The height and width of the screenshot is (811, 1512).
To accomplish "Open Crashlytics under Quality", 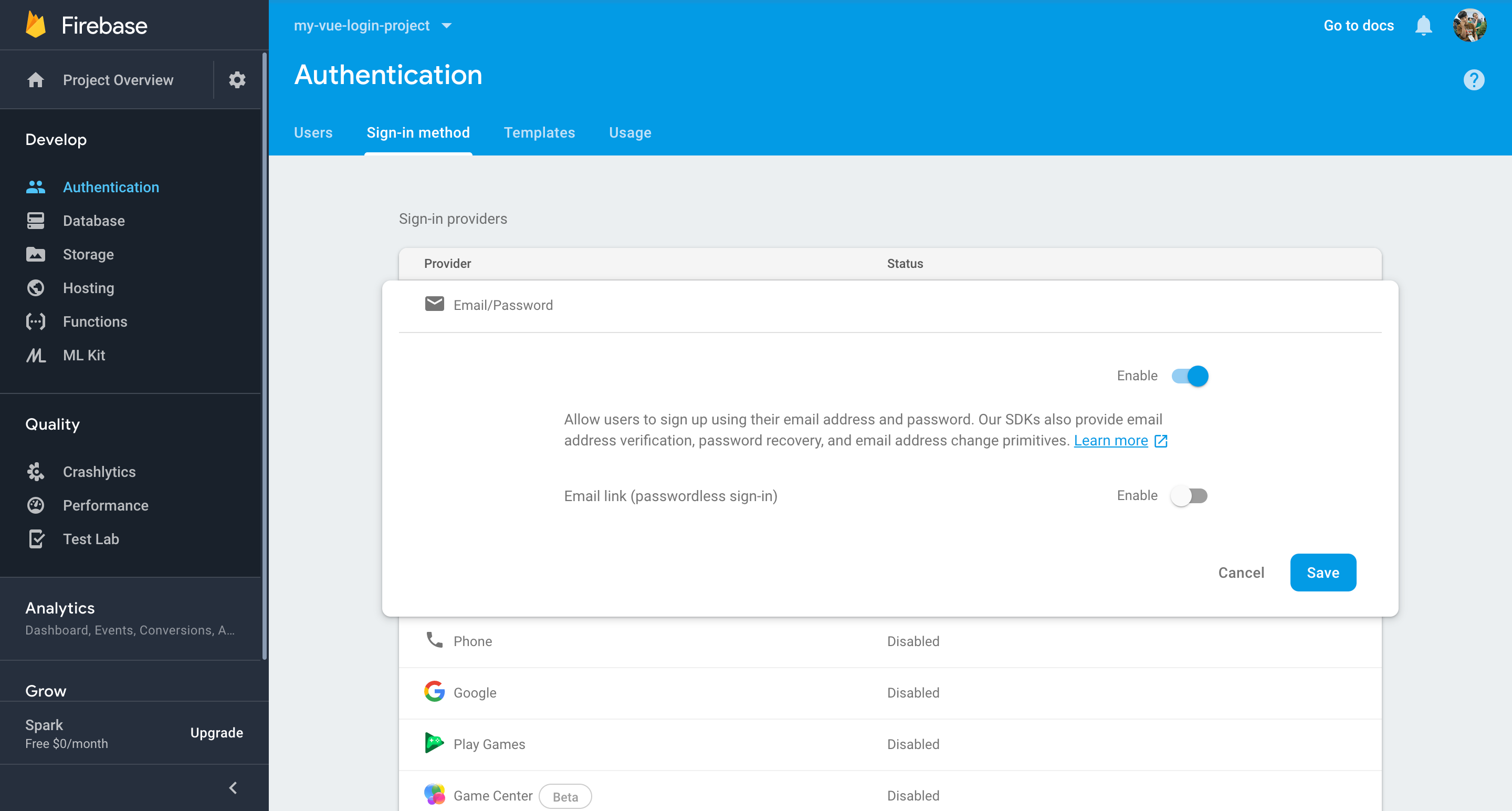I will pyautogui.click(x=99, y=471).
